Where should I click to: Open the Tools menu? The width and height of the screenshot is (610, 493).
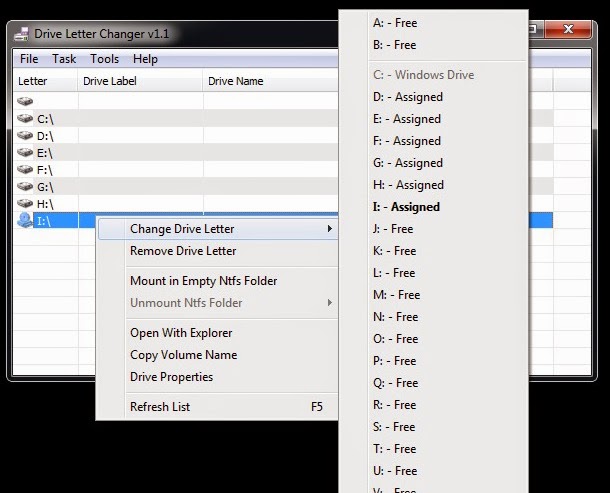point(105,59)
